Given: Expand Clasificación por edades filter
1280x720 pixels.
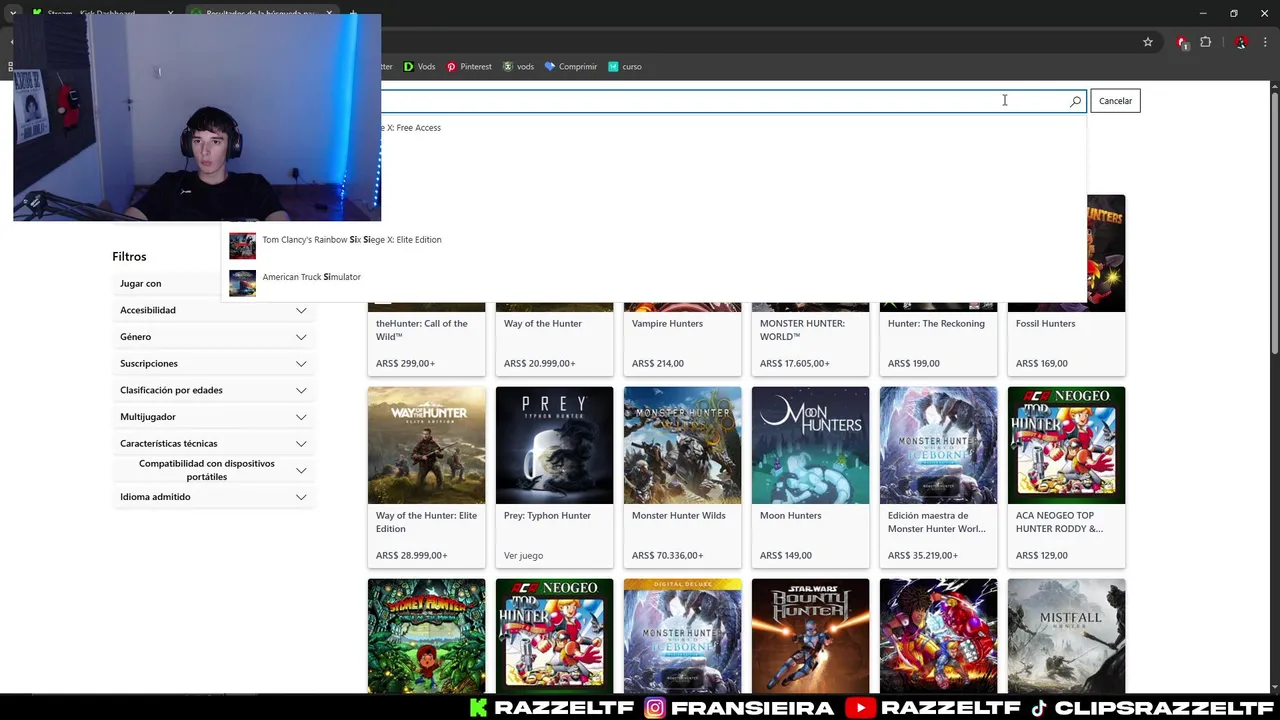Looking at the screenshot, I should click(213, 390).
